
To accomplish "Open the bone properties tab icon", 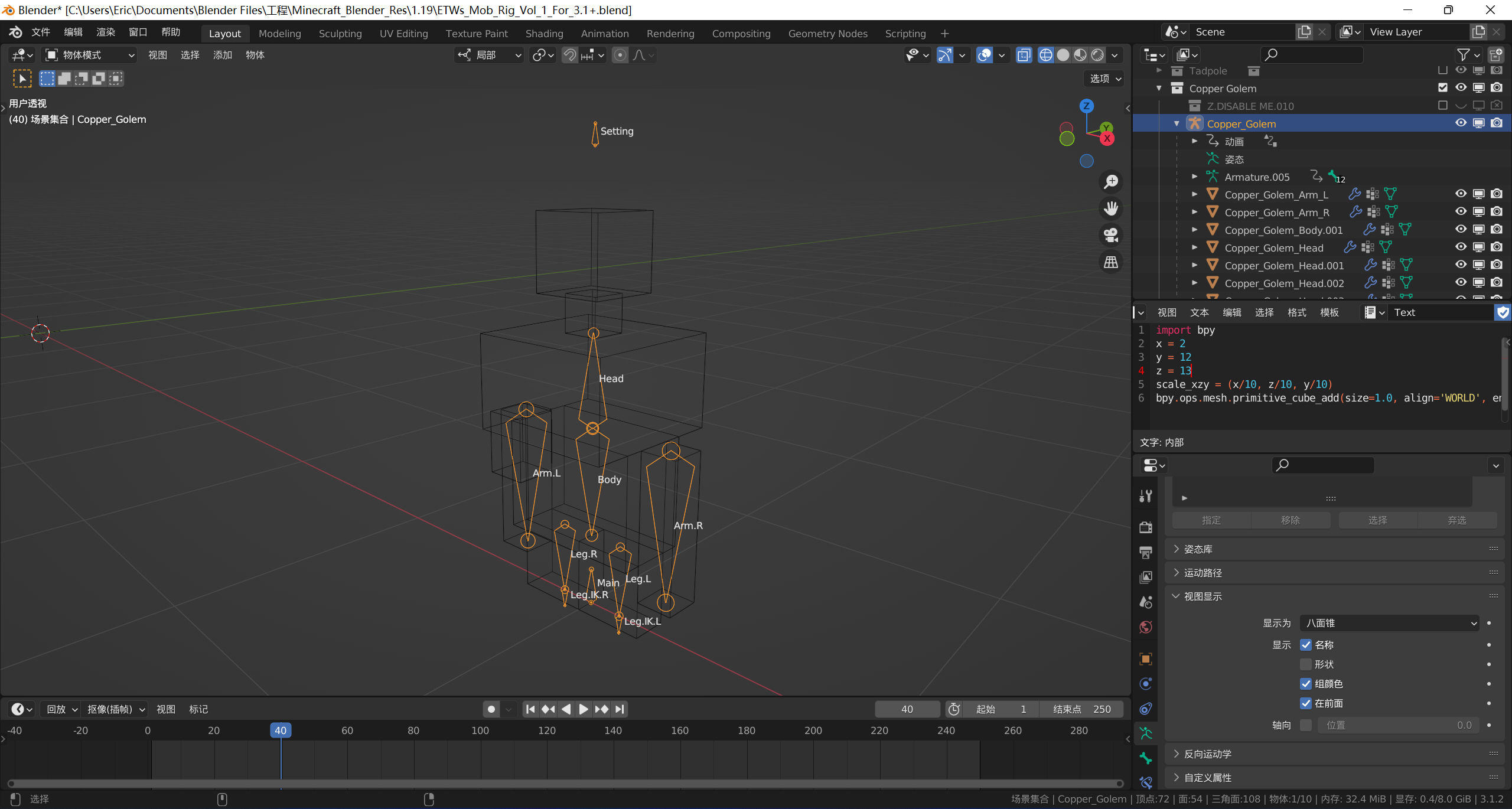I will tap(1146, 758).
